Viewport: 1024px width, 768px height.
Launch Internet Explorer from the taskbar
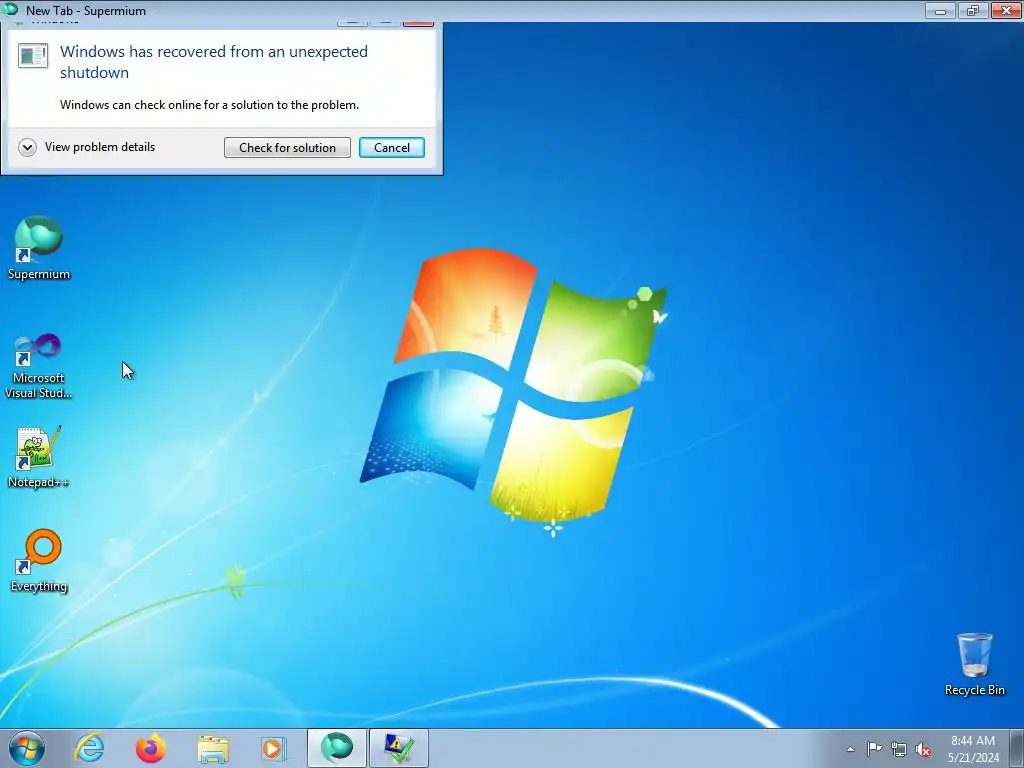[89, 748]
